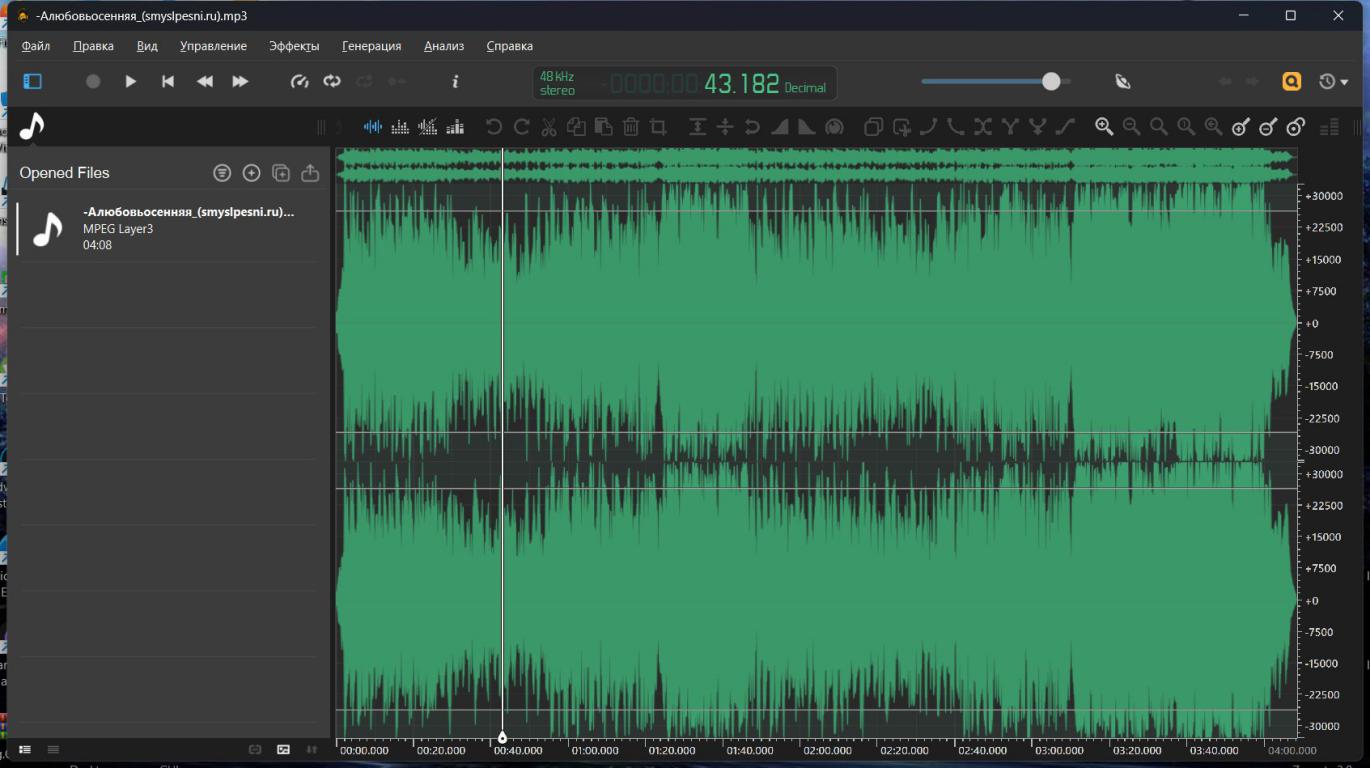The image size is (1370, 768).
Task: Toggle the left sidebar panel visibility
Action: (x=33, y=82)
